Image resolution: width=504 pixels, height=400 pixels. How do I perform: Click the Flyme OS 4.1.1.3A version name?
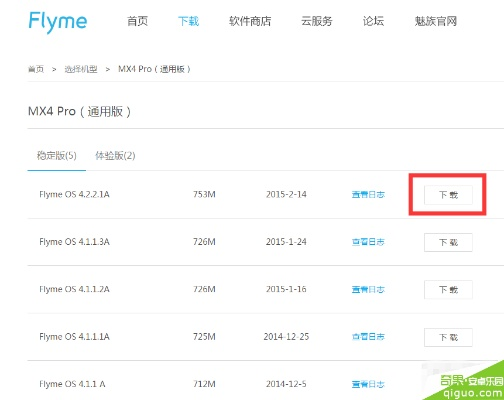click(x=74, y=242)
